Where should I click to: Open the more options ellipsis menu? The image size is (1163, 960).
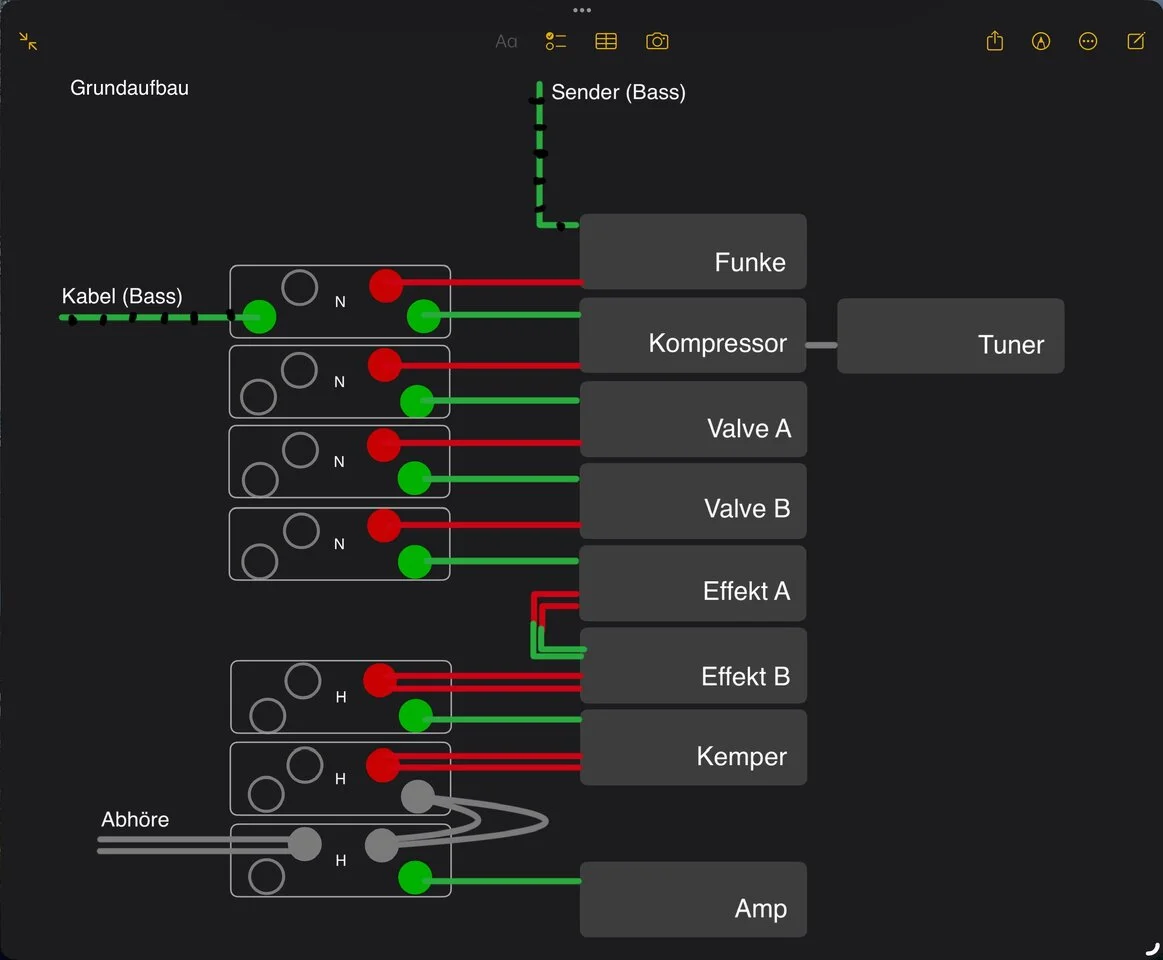[1088, 41]
